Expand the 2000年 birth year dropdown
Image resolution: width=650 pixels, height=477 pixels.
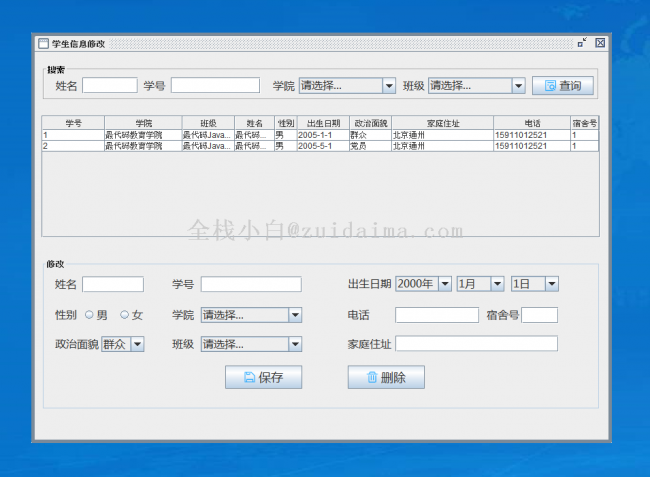[x=424, y=284]
